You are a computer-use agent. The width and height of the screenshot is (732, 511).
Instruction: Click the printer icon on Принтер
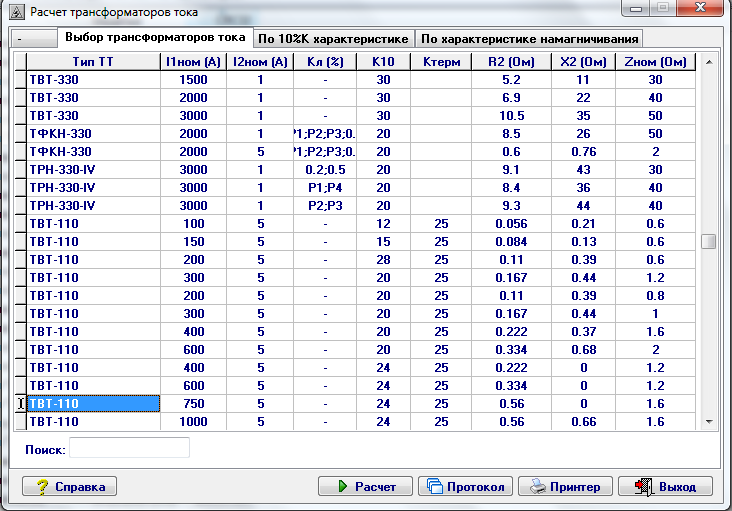click(538, 486)
